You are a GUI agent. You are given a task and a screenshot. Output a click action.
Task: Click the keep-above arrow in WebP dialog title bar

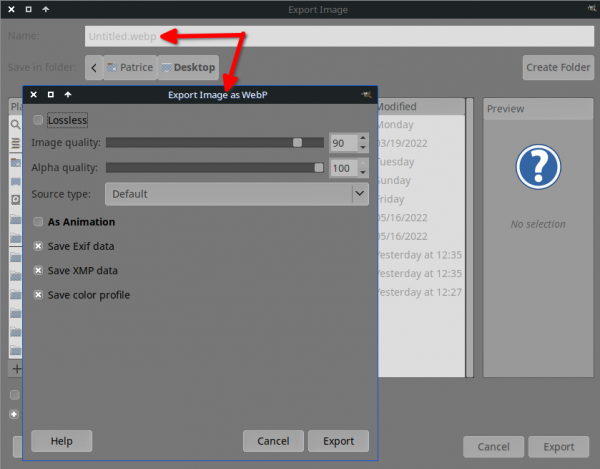tap(68, 94)
